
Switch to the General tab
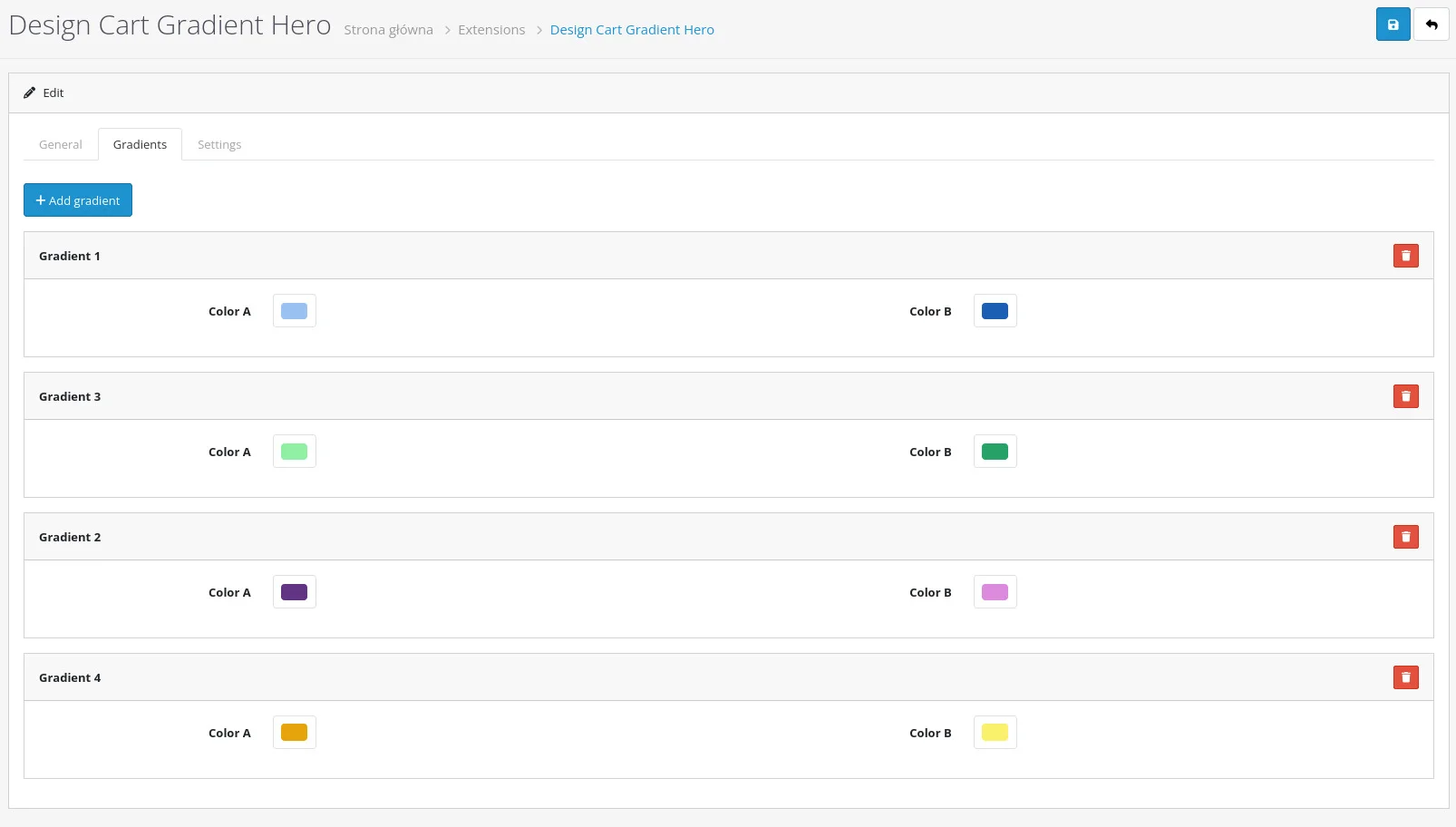(61, 144)
